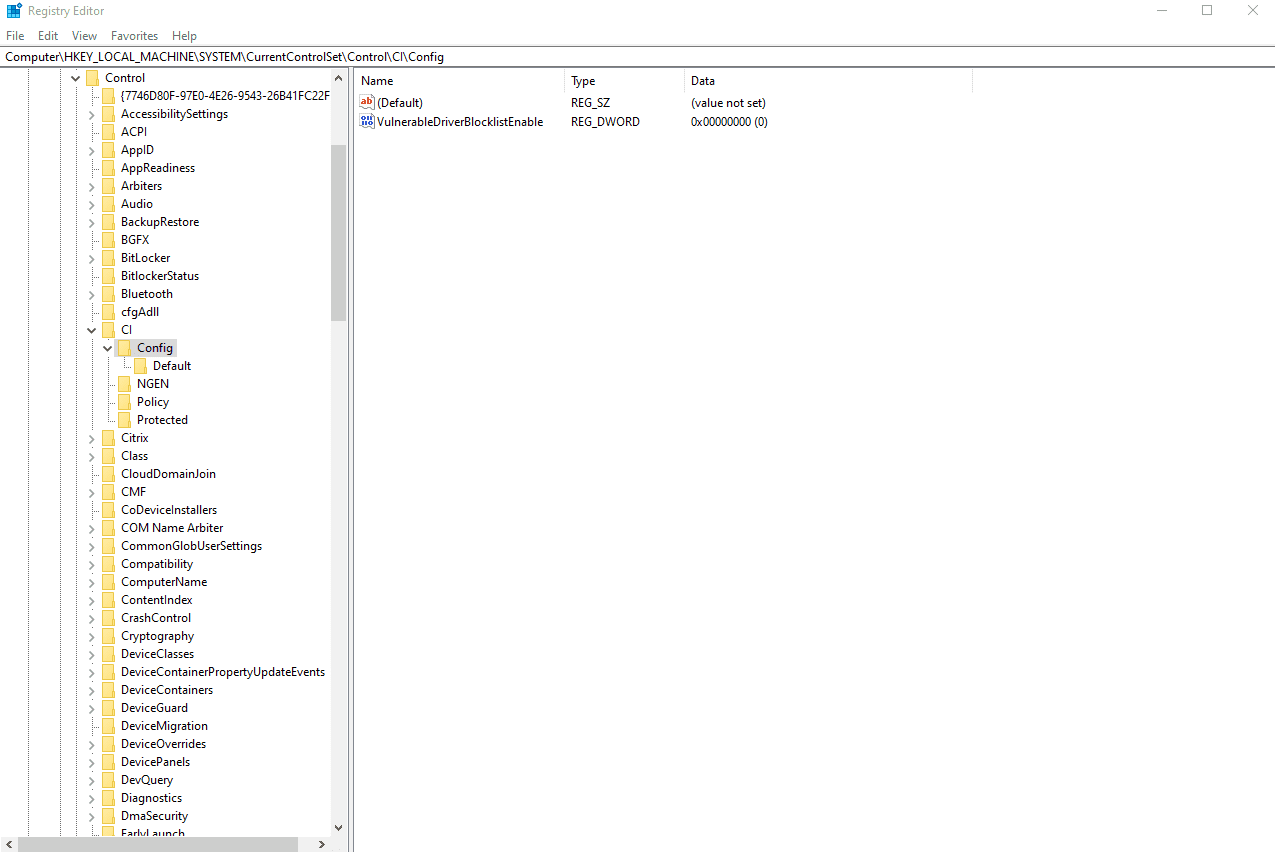Click the Config folder icon
Image resolution: width=1275 pixels, height=852 pixels.
coord(124,347)
